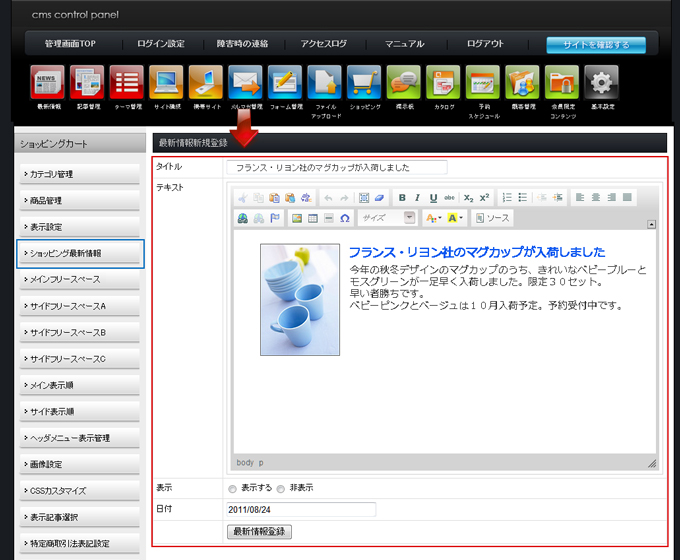Select the 表示する radio button
This screenshot has width=680, height=560.
233,489
